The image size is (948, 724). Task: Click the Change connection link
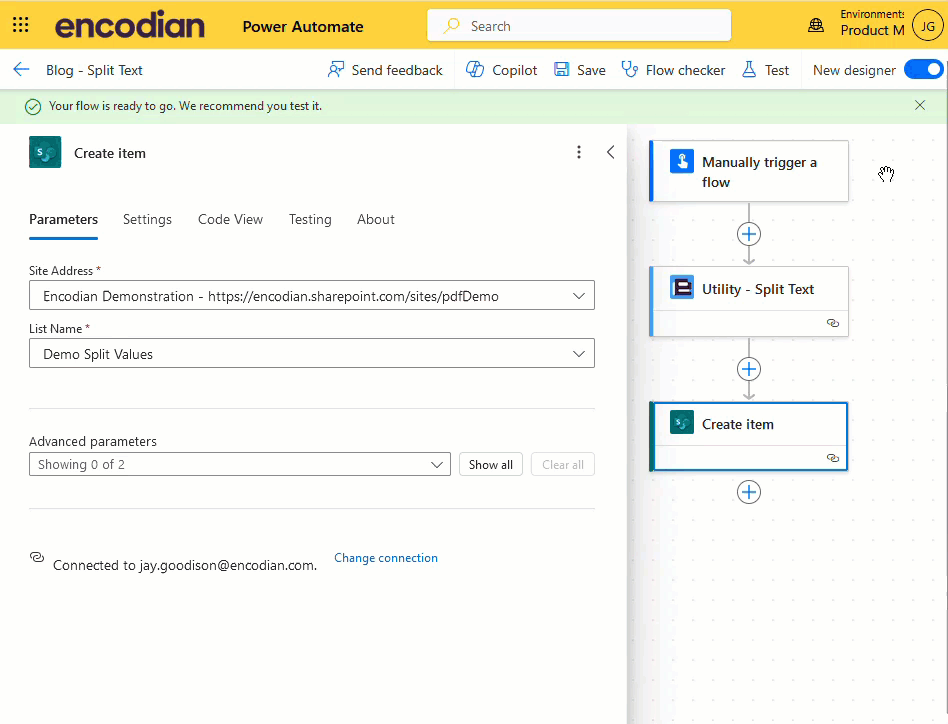coord(386,558)
